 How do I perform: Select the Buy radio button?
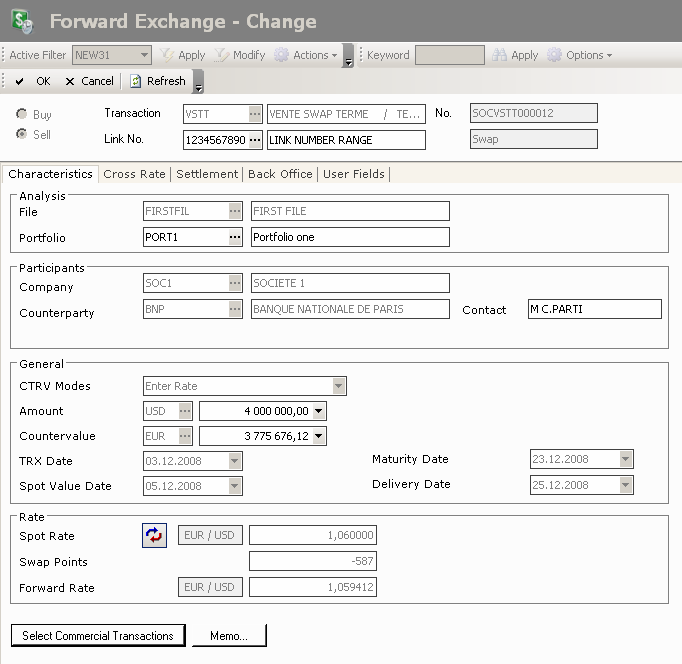(x=21, y=115)
